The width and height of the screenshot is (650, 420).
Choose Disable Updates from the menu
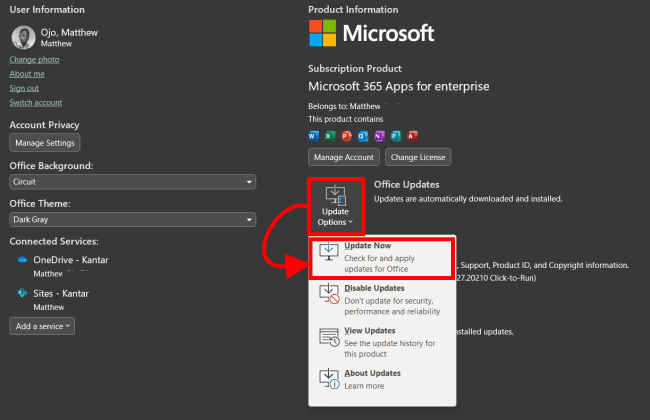click(x=382, y=300)
